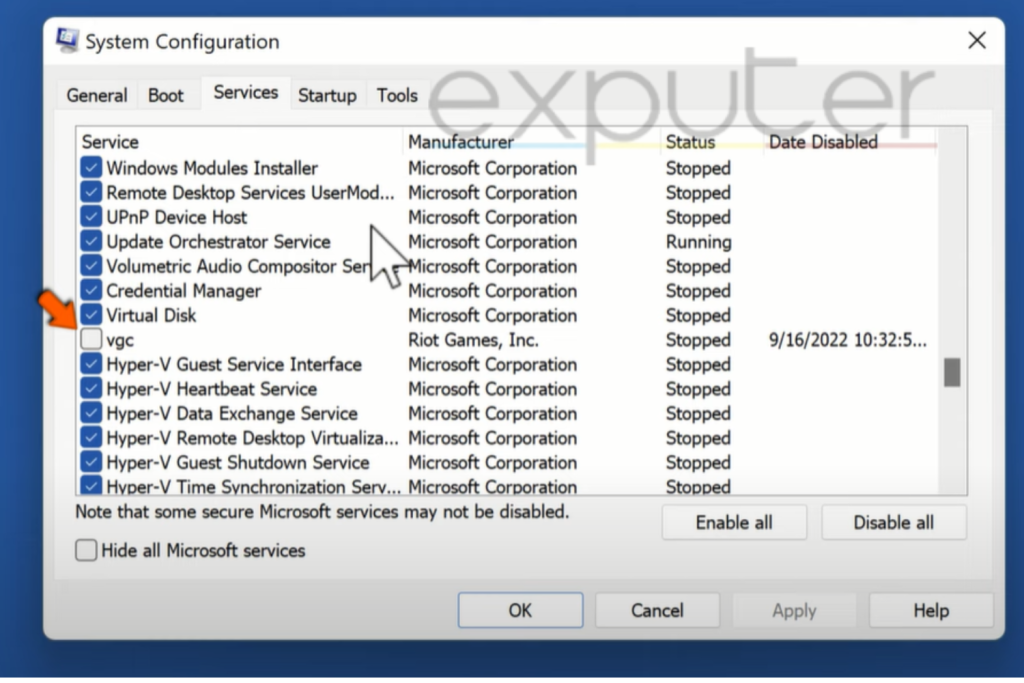The height and width of the screenshot is (683, 1024).
Task: Sort services by the Status column
Action: coord(690,142)
